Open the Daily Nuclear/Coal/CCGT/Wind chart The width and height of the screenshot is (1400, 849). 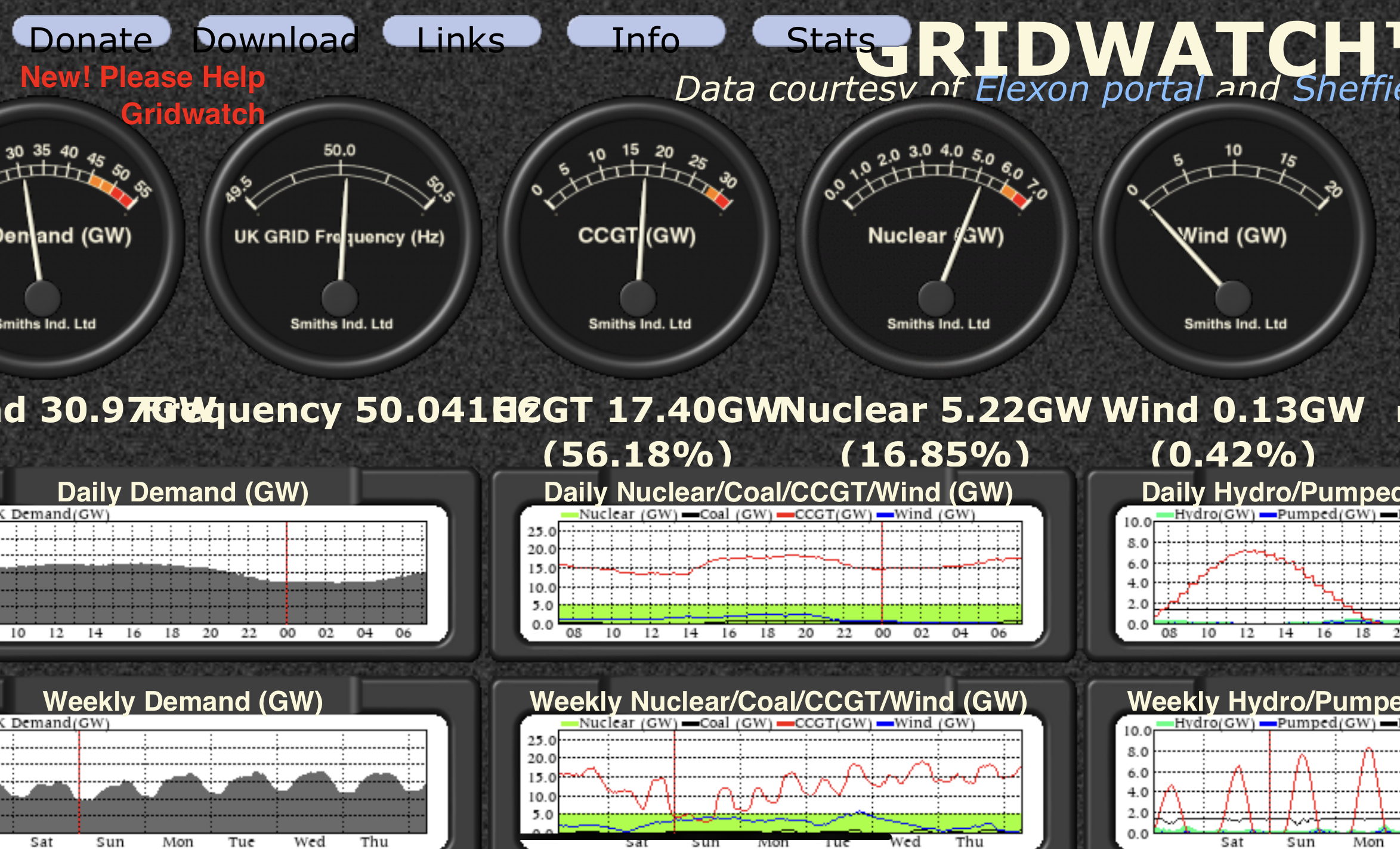coord(782,574)
